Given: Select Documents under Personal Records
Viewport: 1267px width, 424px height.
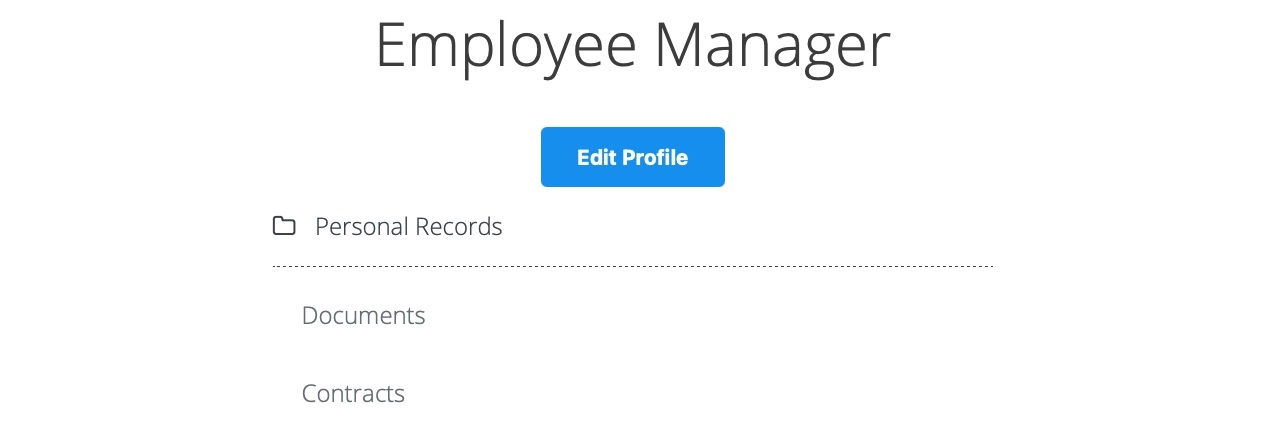Looking at the screenshot, I should click(363, 316).
